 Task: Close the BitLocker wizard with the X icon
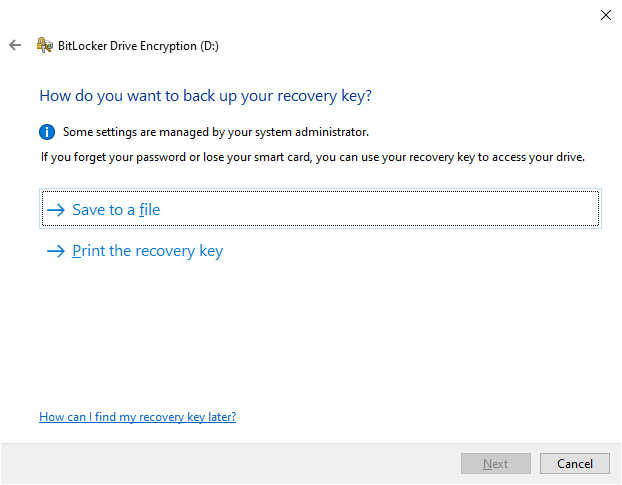coord(605,15)
